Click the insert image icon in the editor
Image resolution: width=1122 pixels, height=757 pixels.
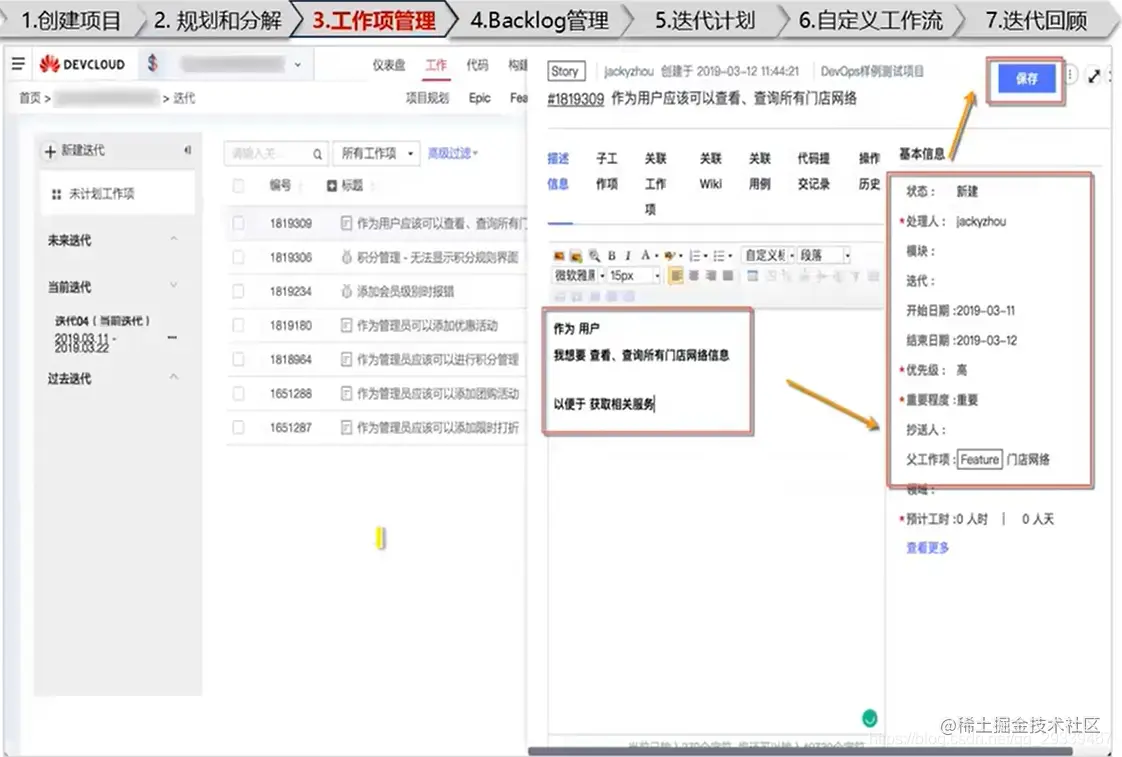tap(559, 254)
